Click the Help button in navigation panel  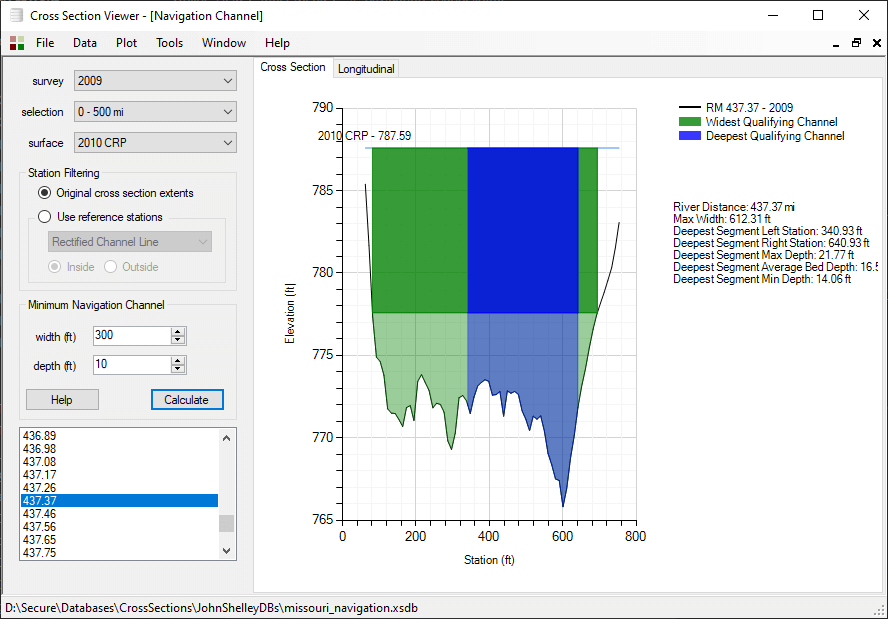62,400
